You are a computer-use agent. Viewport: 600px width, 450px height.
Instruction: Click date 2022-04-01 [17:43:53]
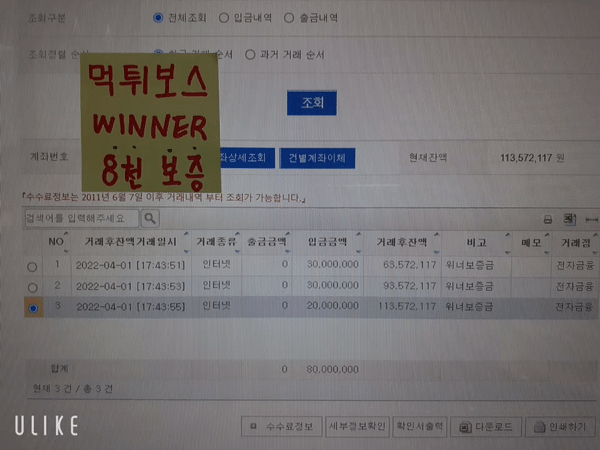click(x=130, y=286)
